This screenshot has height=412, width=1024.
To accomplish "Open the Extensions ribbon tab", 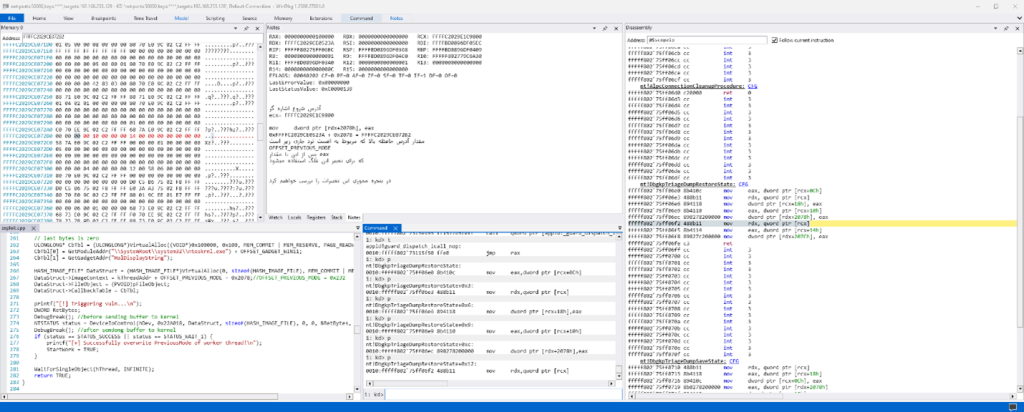I will point(321,18).
